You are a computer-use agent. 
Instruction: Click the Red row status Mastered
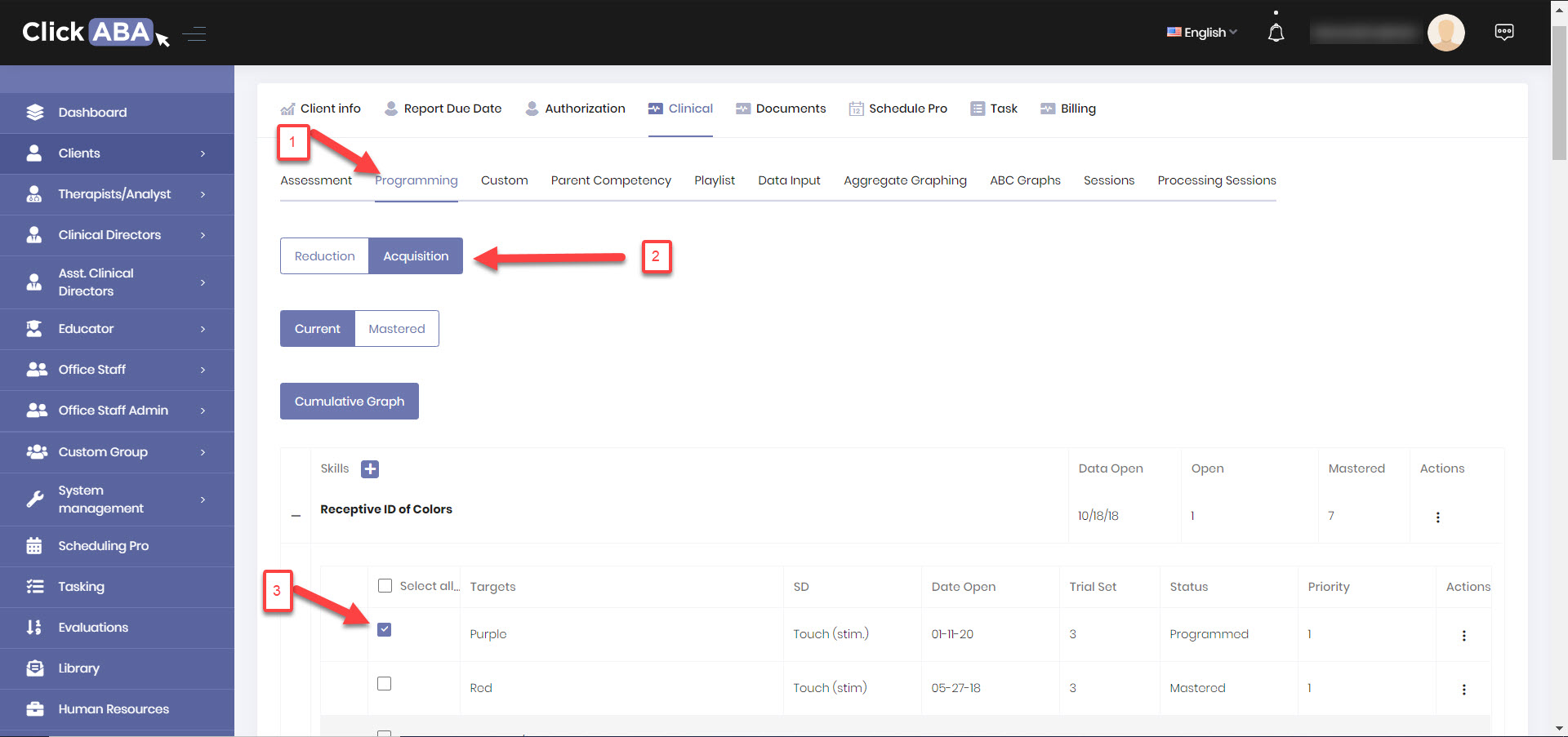(1197, 688)
